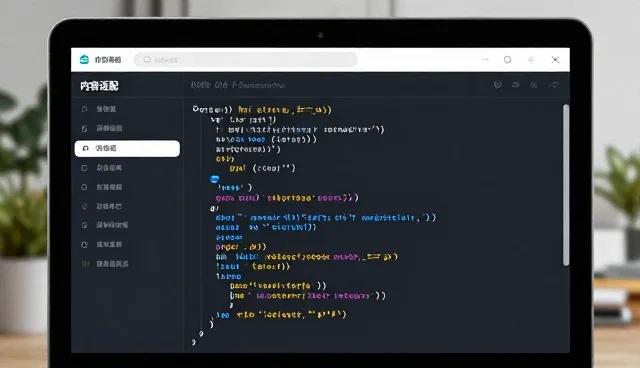This screenshot has height=368, width=640.
Task: Close the window with the X button
Action: click(555, 60)
